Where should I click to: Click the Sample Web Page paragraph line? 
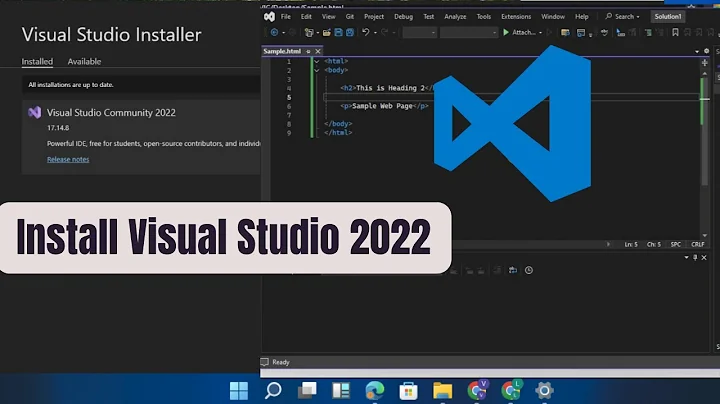[384, 106]
